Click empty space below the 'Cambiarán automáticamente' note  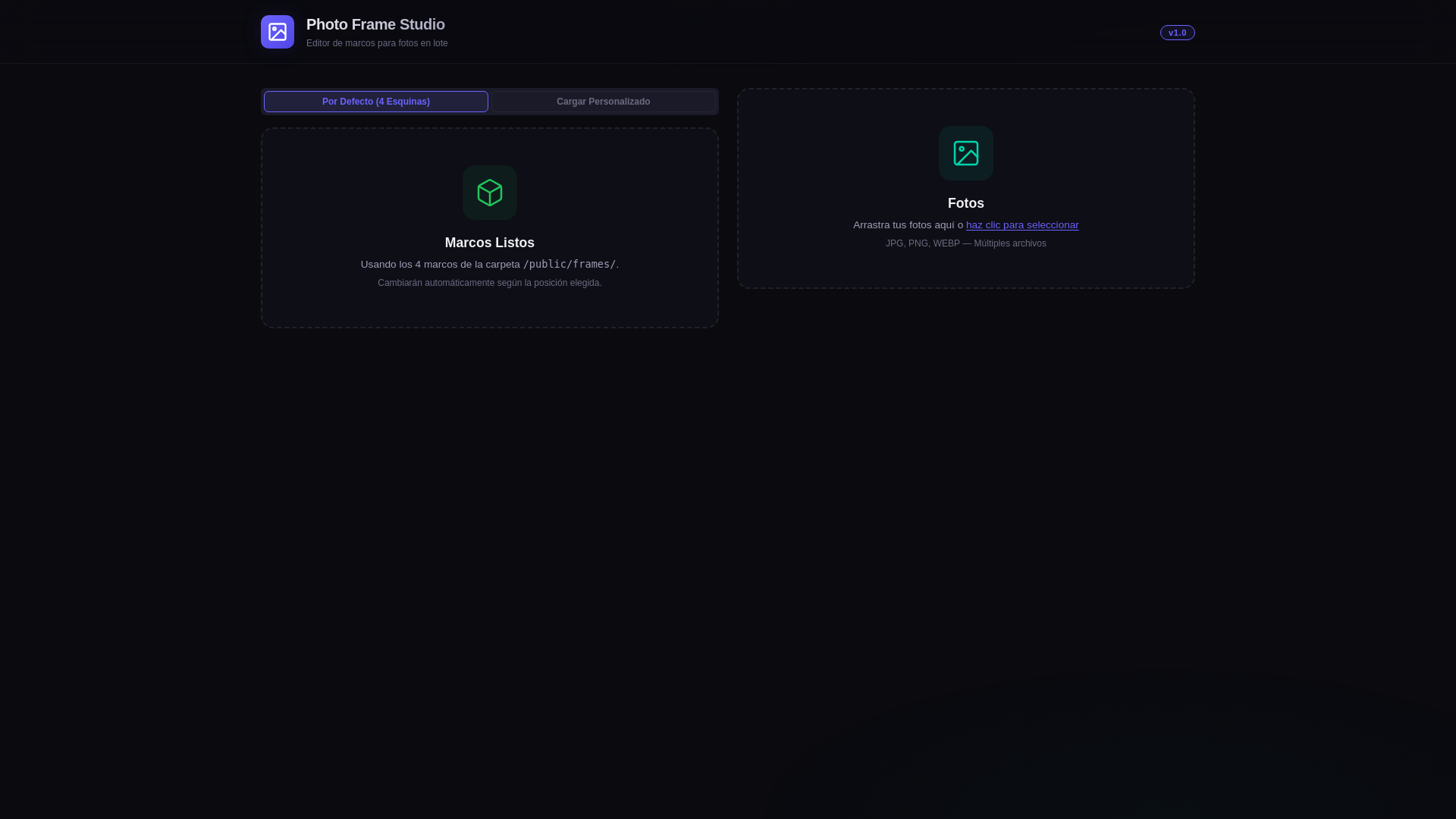coord(490,307)
